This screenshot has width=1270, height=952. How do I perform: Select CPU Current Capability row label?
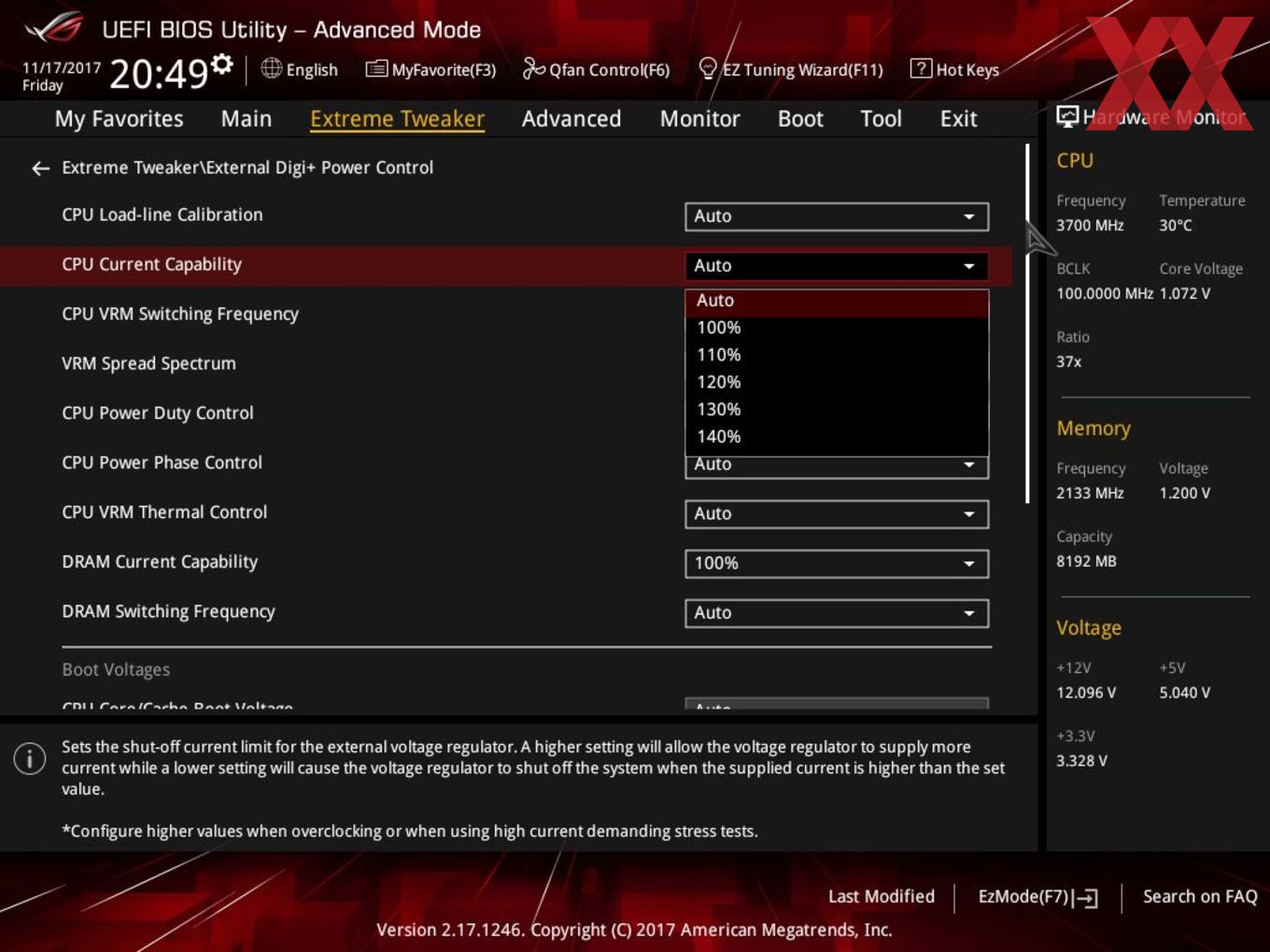(151, 264)
